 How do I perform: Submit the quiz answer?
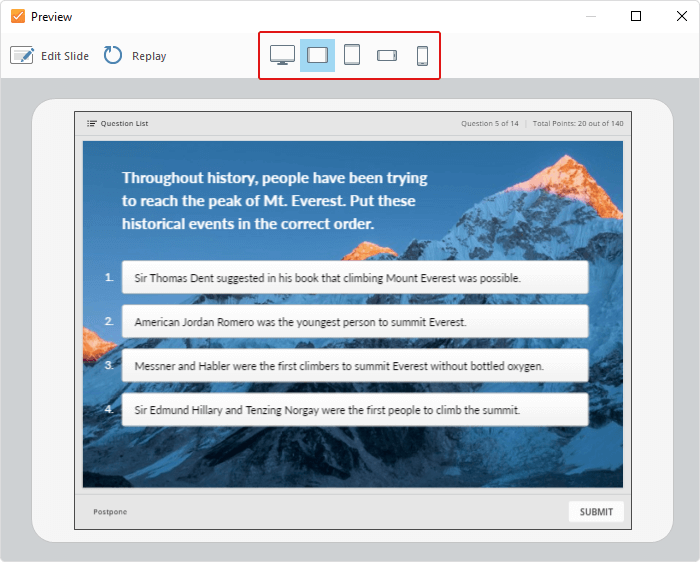(596, 512)
